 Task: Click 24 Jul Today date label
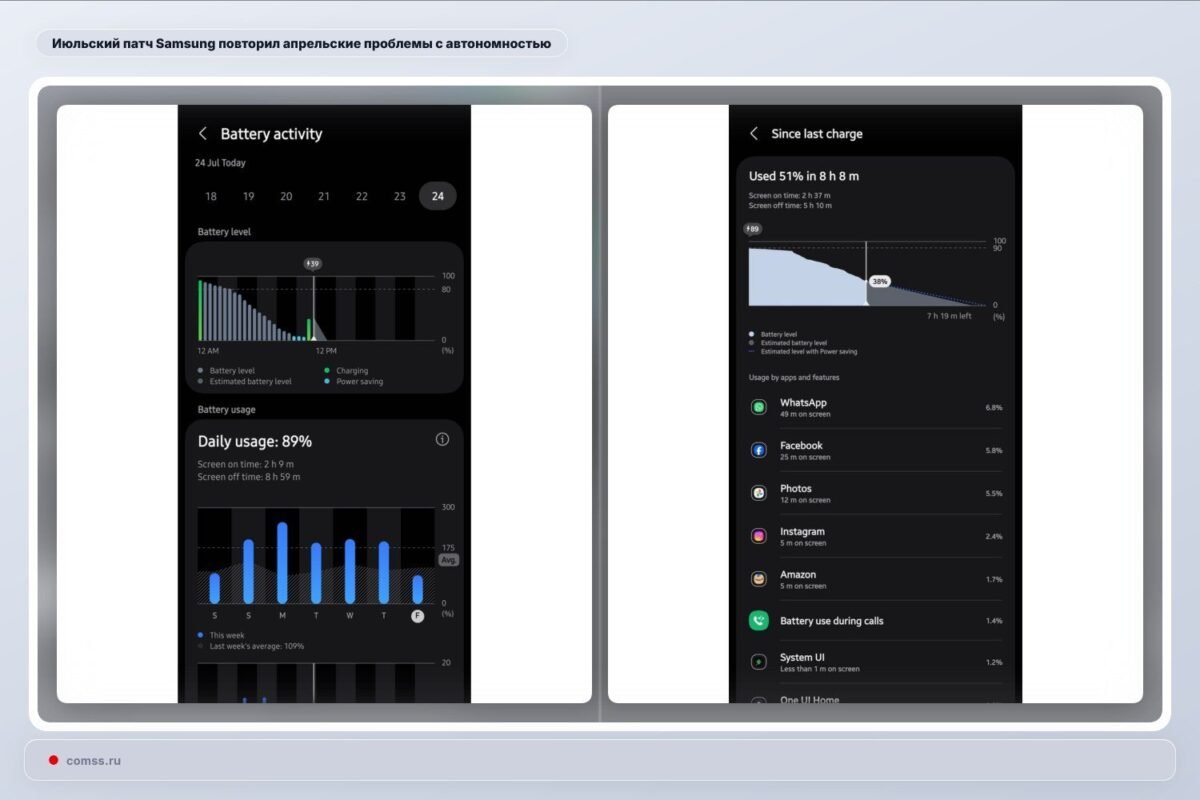point(220,163)
